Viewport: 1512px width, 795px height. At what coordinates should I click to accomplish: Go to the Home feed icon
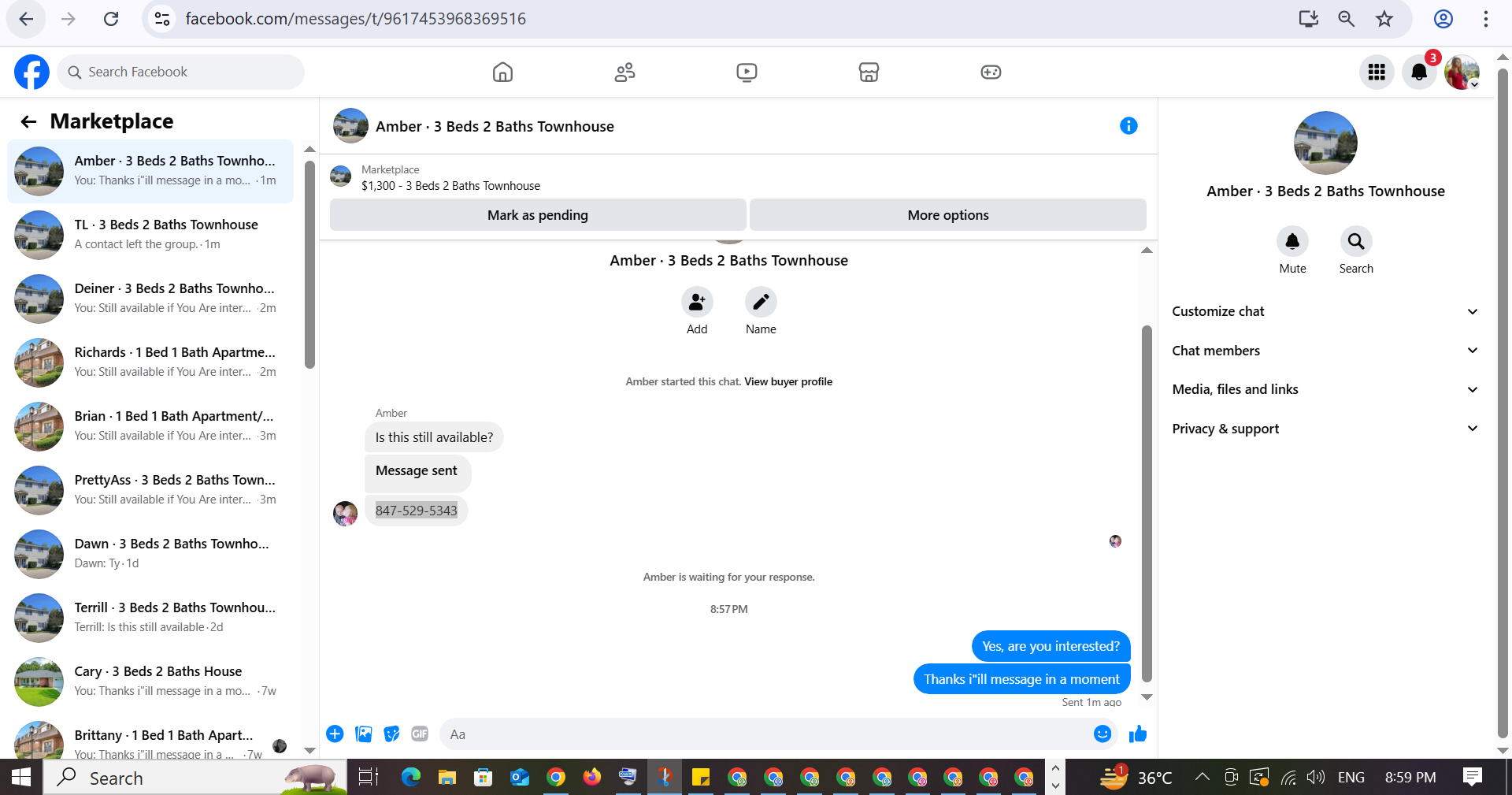(x=502, y=72)
